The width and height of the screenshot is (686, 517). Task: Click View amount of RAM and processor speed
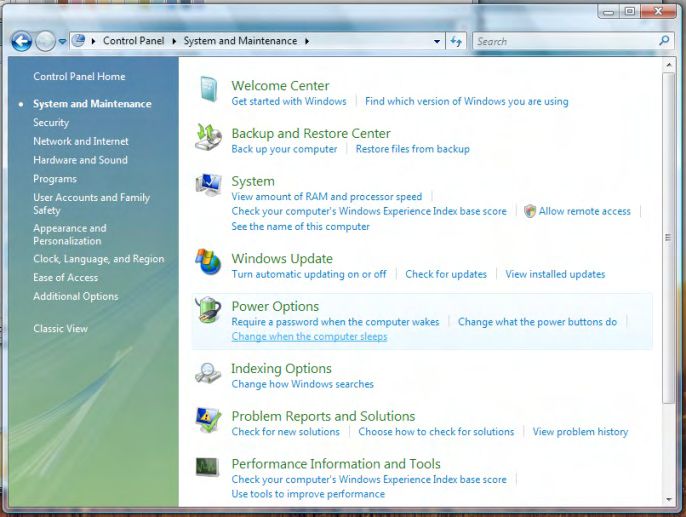(x=327, y=197)
